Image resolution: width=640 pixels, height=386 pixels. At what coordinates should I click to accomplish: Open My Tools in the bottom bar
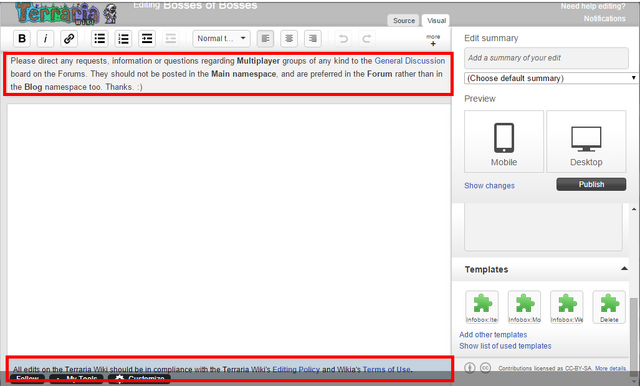point(77,379)
